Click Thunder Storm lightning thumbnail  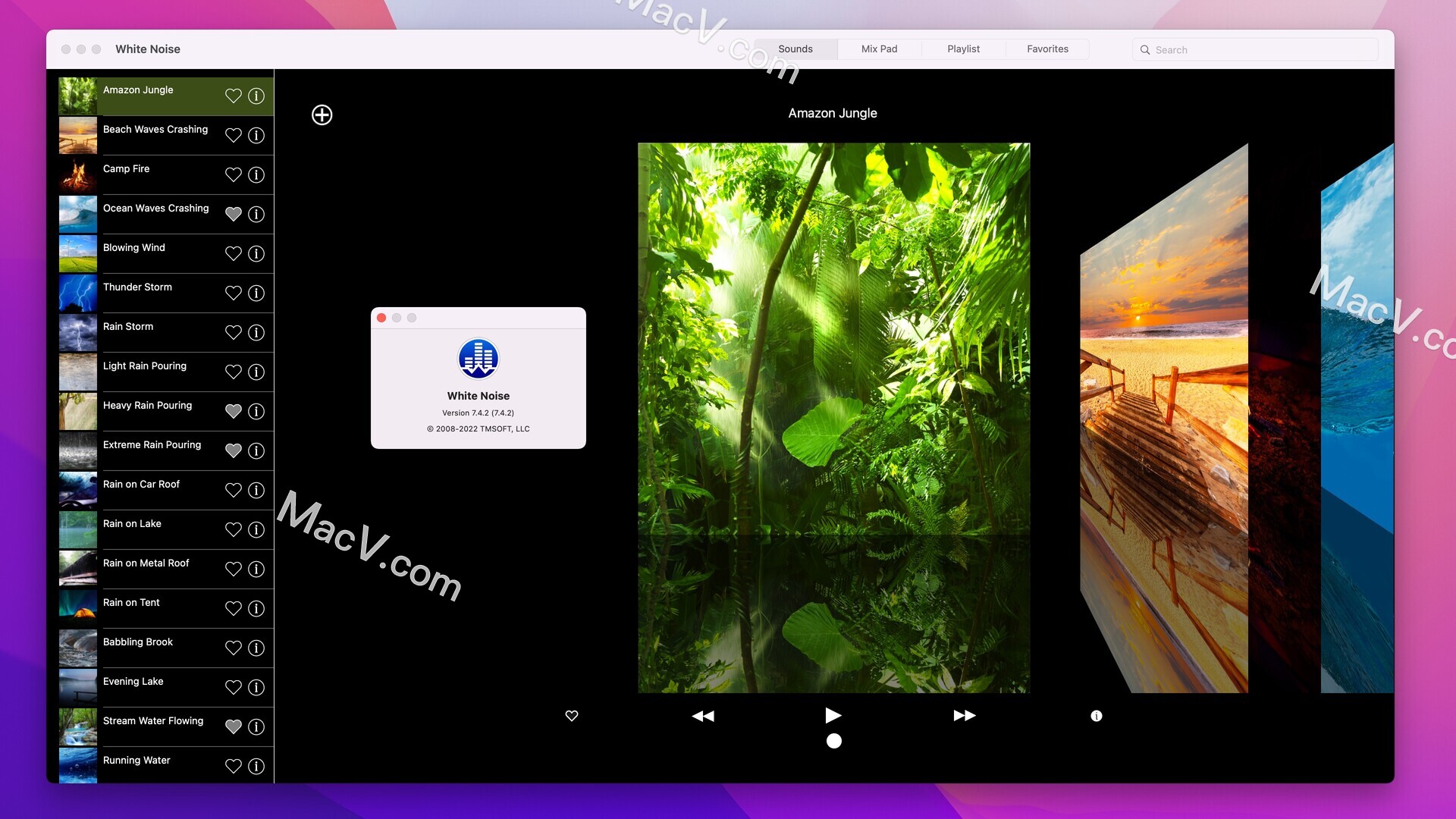point(78,293)
